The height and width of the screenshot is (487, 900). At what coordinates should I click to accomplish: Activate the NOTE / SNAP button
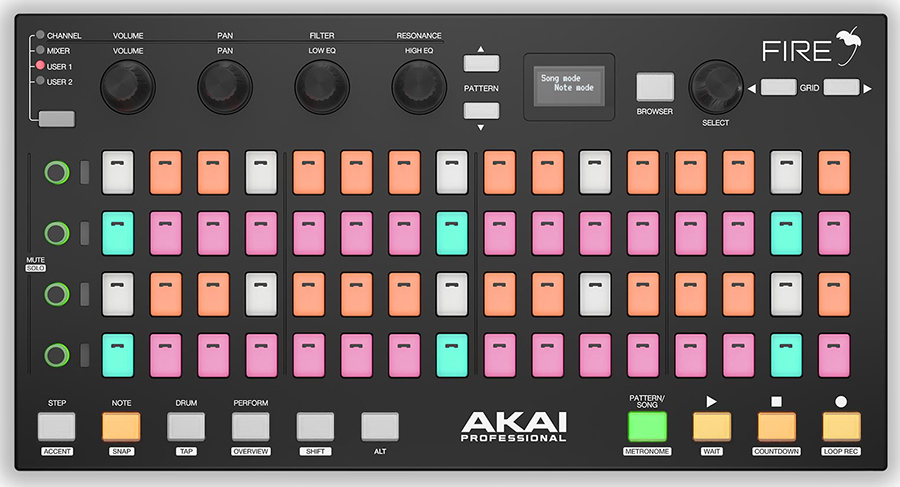tap(121, 427)
